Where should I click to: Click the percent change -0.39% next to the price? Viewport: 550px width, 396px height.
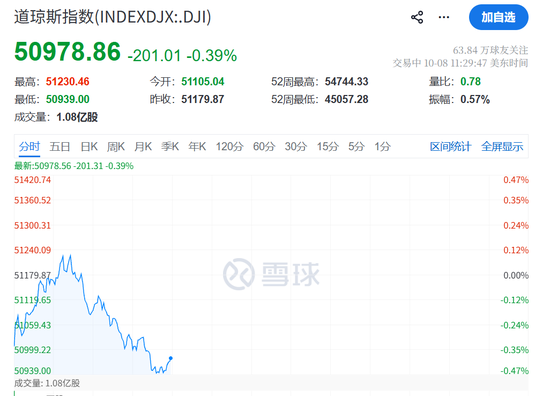(212, 55)
